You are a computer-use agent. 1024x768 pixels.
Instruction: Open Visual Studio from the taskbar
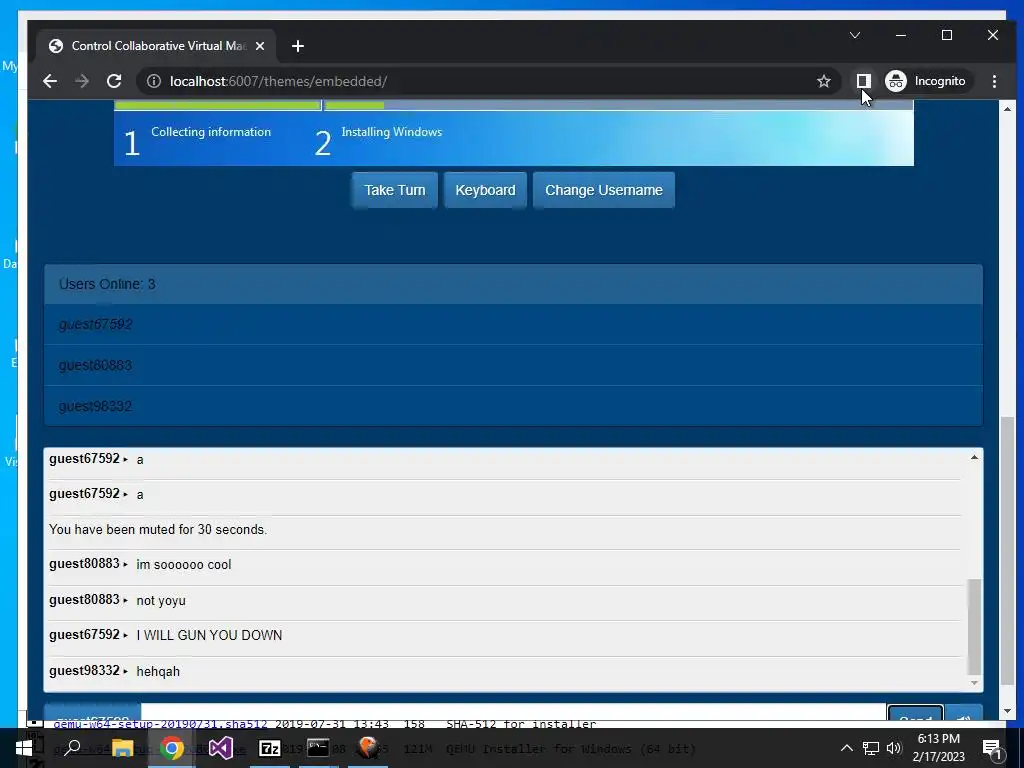[221, 748]
